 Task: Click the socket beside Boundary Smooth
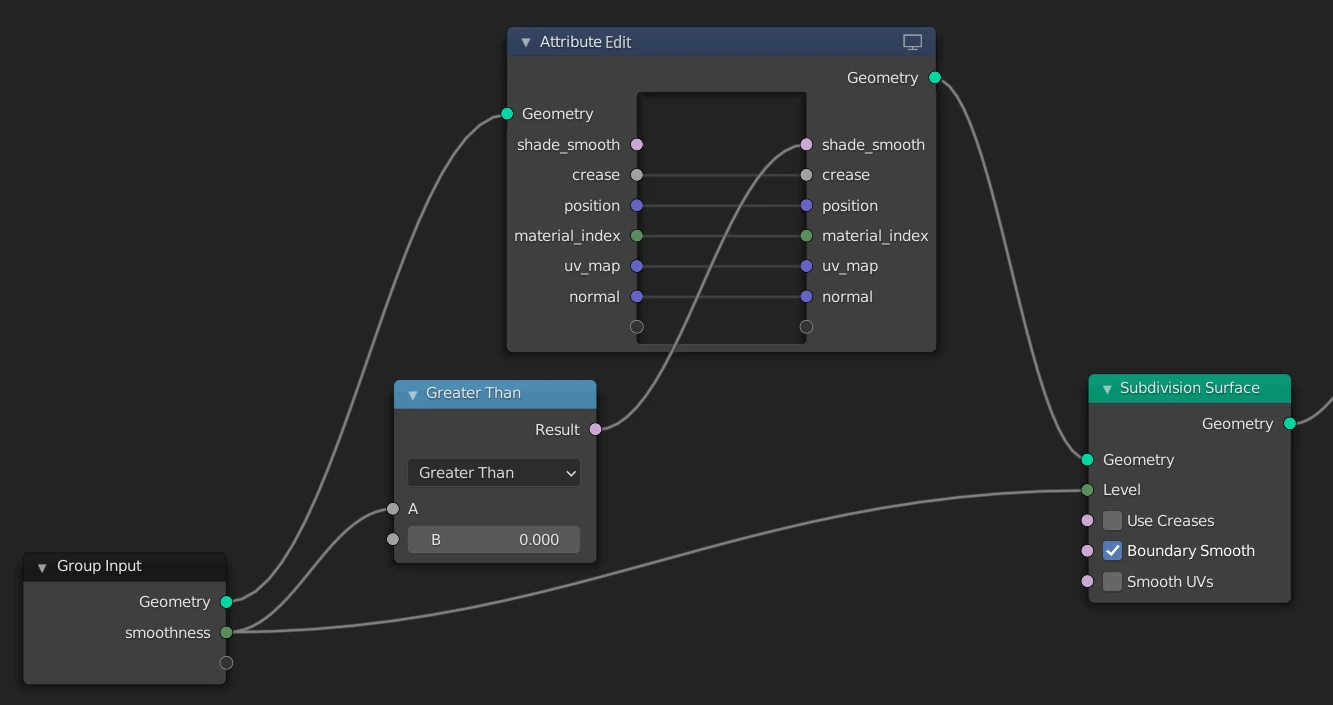(1087, 551)
